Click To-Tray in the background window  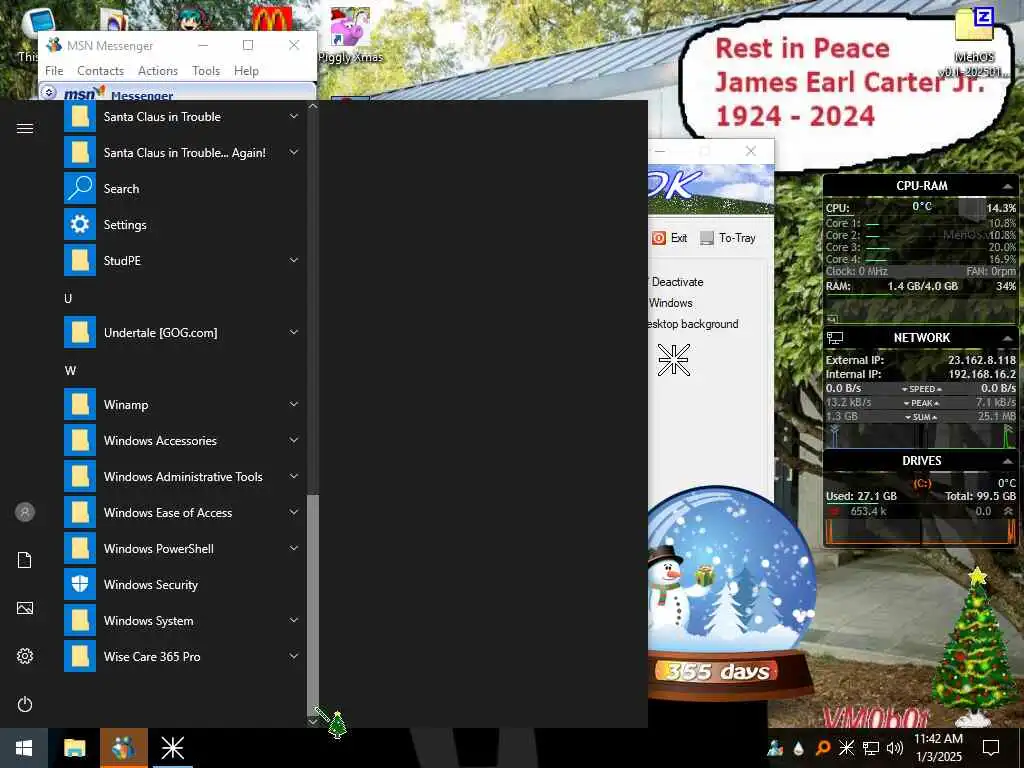(x=728, y=238)
